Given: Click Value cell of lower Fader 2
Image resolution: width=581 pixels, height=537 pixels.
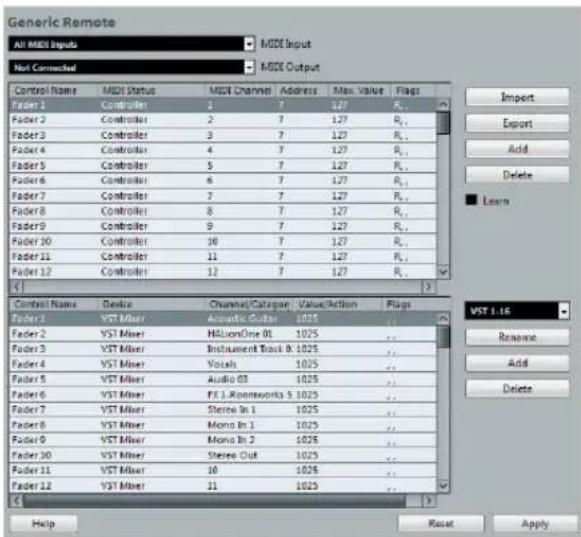Looking at the screenshot, I should click(337, 334).
